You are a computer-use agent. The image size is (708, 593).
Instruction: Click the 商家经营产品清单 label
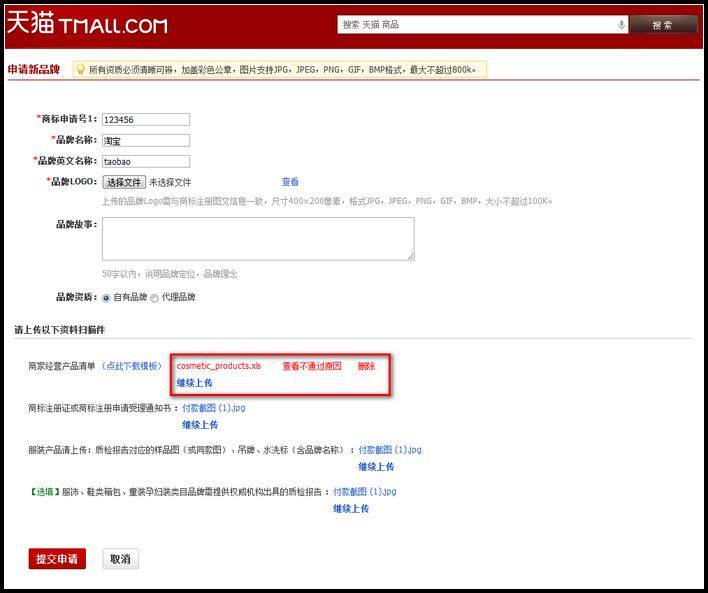click(62, 366)
